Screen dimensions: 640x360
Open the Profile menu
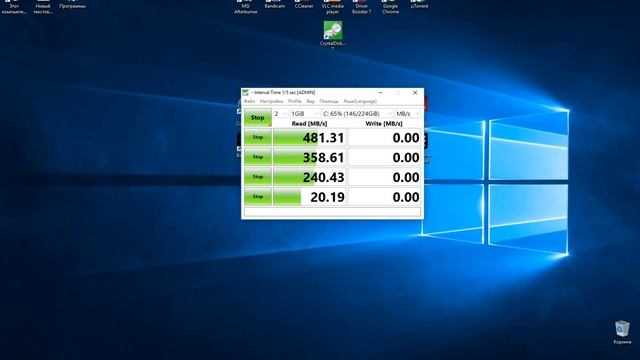295,101
